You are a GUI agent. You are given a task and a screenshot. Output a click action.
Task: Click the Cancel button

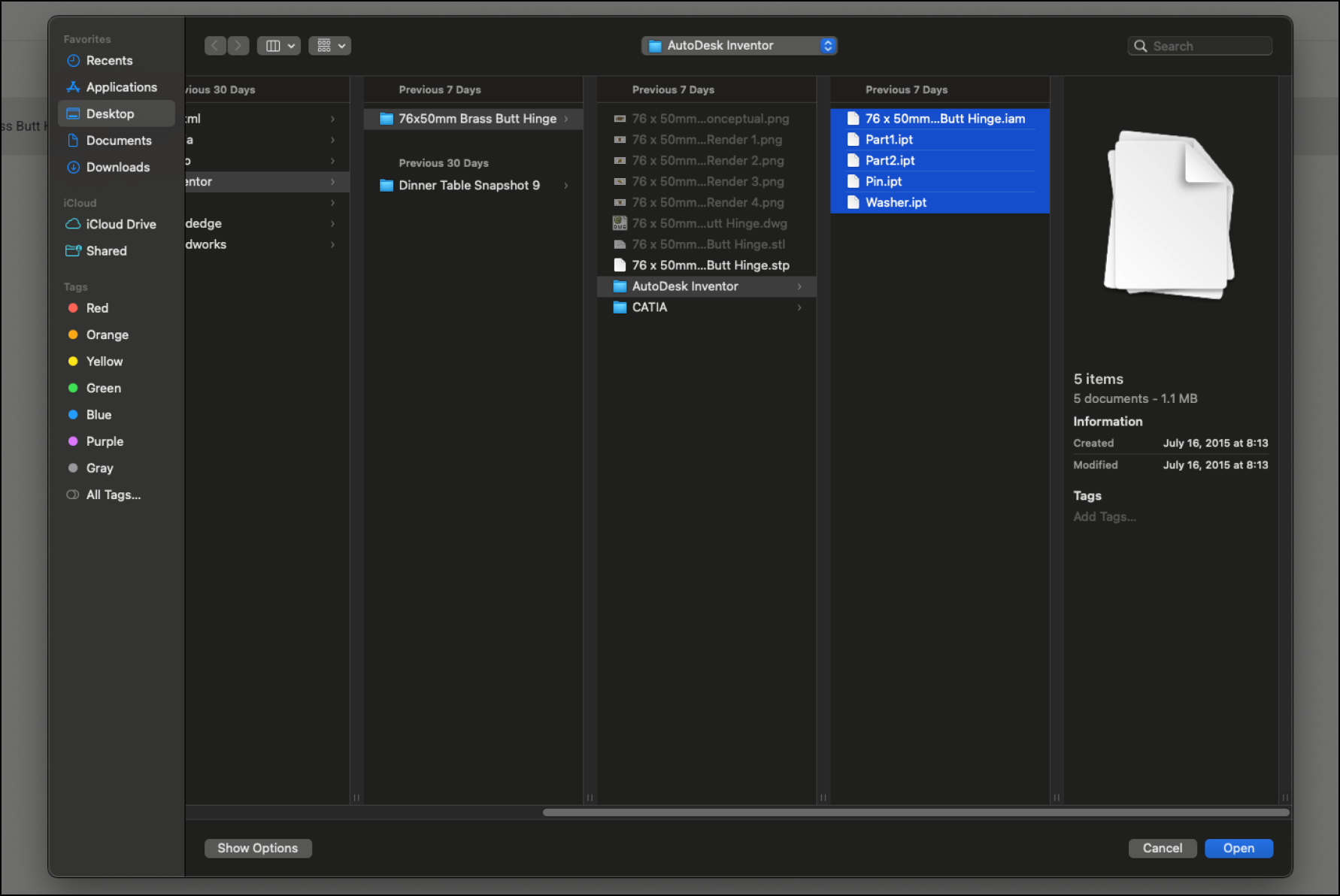click(x=1162, y=848)
